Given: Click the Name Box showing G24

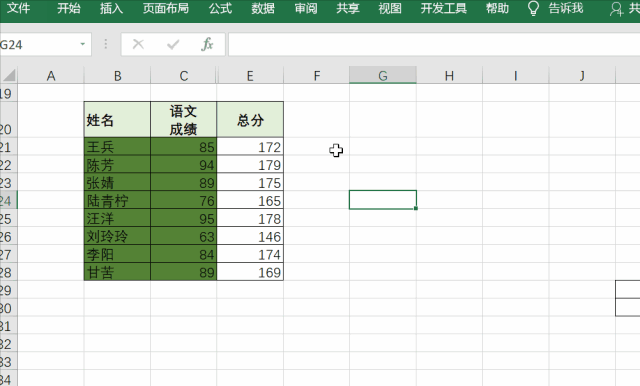Looking at the screenshot, I should click(x=39, y=44).
